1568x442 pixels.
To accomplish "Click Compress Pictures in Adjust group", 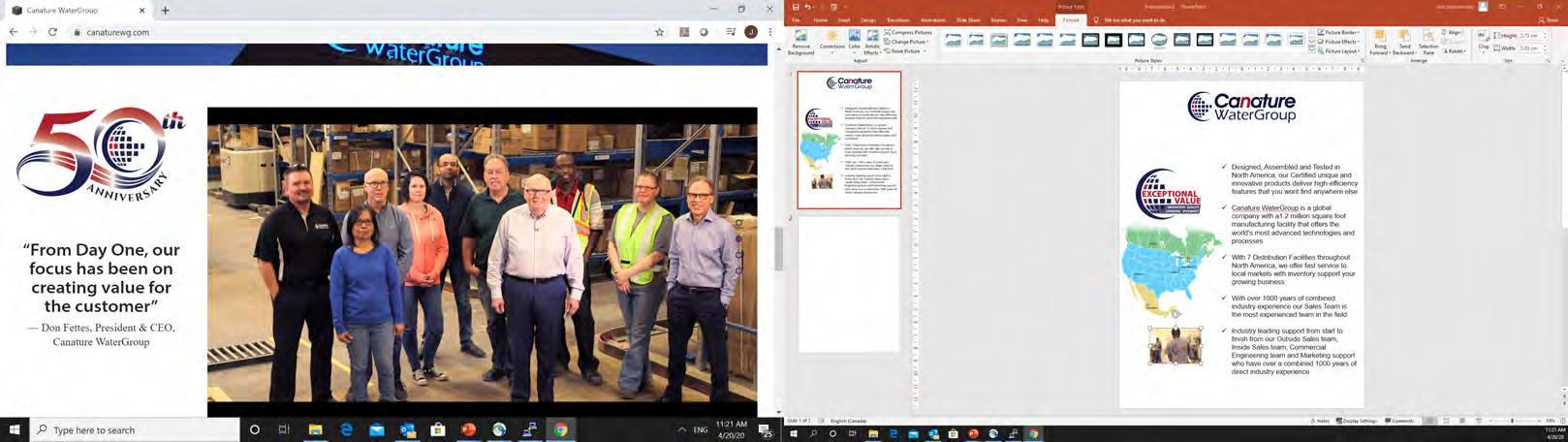I will (908, 32).
